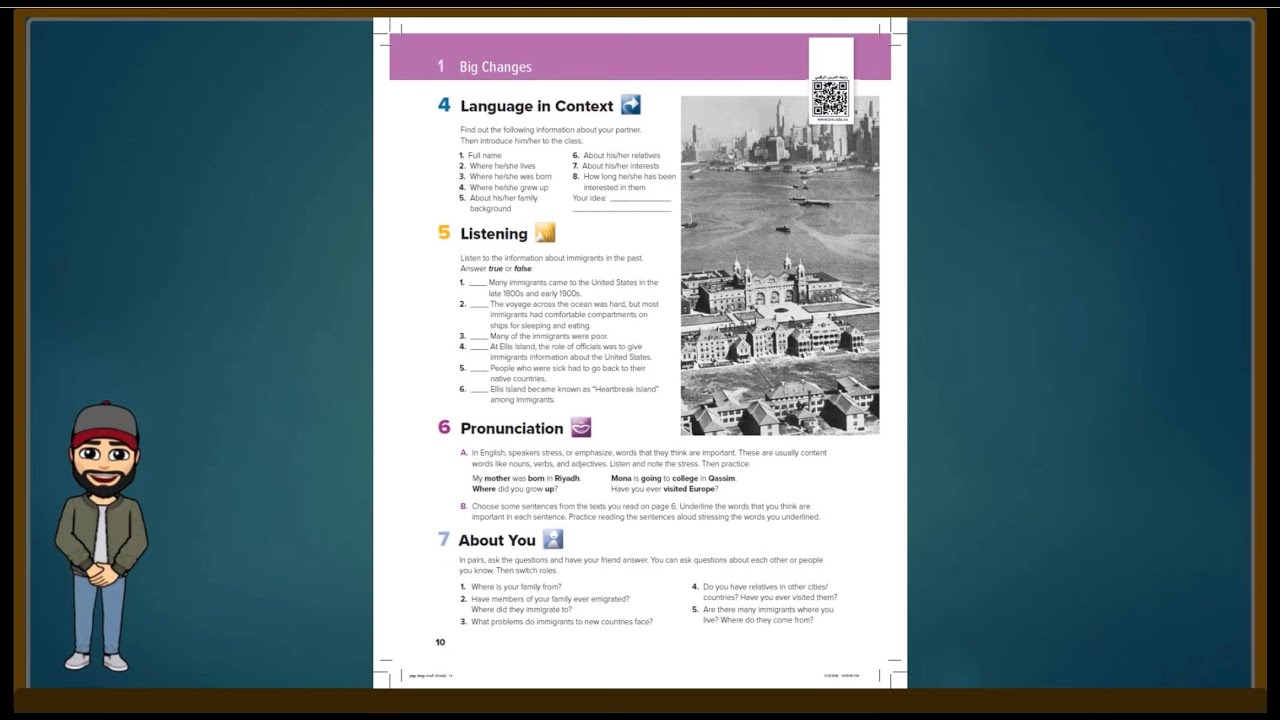Image resolution: width=1280 pixels, height=720 pixels.
Task: Click the 'Your idea:' blank line
Action: 640,200
